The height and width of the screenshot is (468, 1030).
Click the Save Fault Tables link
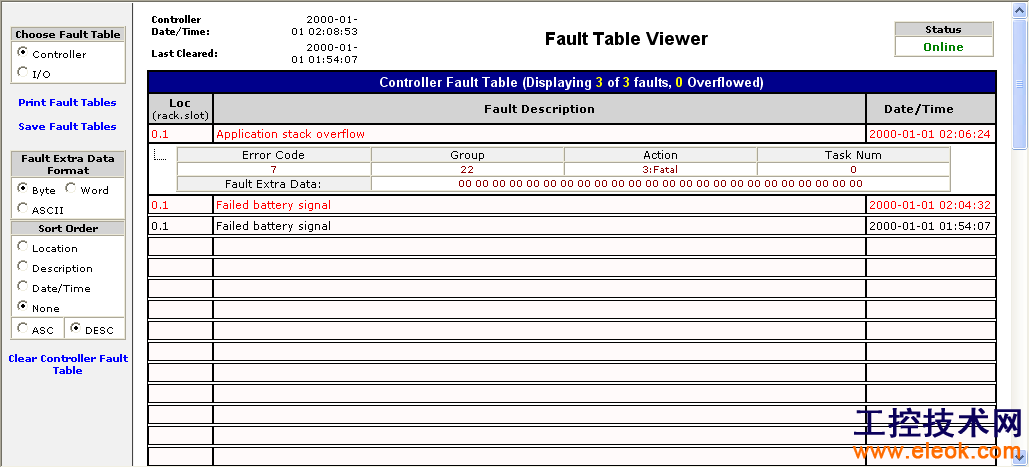coord(67,126)
